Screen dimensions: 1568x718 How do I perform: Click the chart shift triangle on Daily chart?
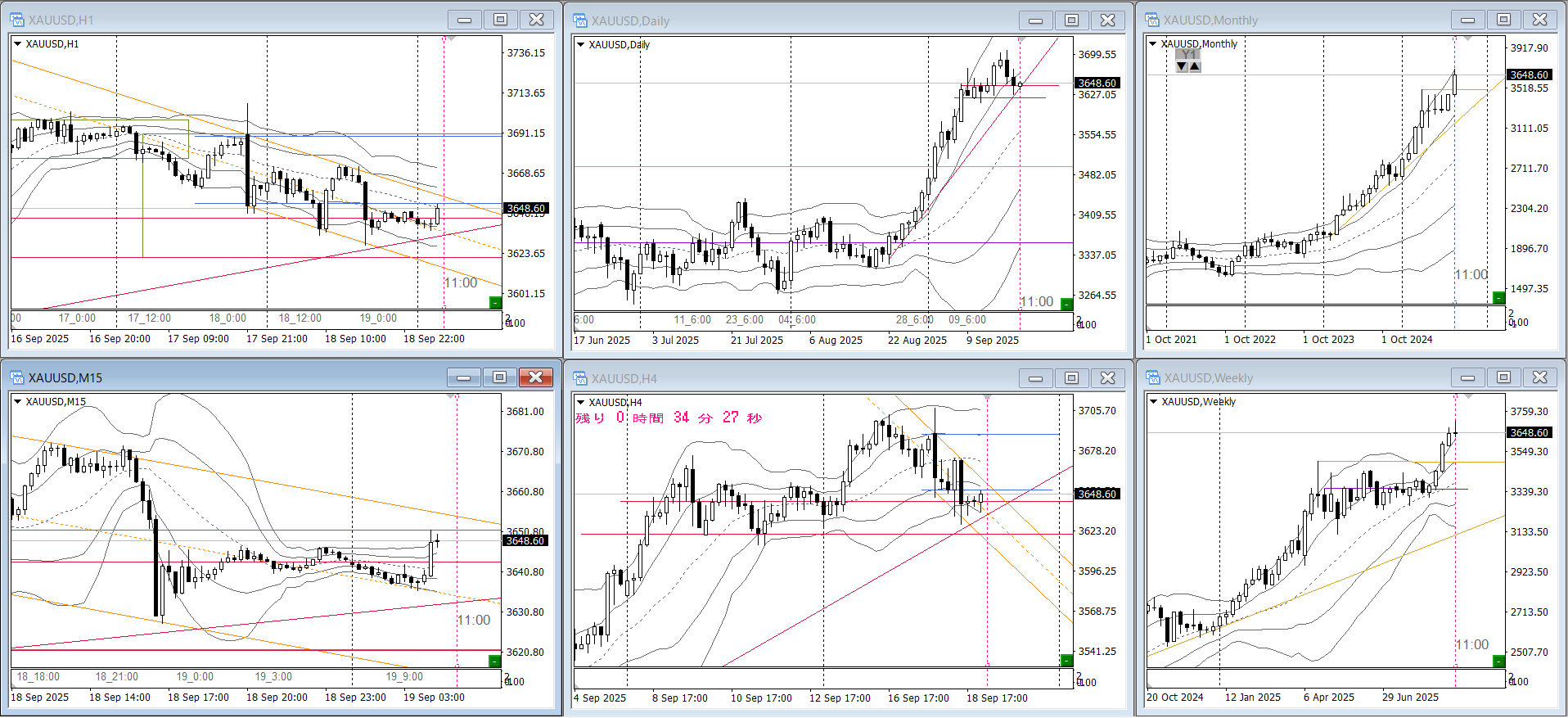[1021, 39]
